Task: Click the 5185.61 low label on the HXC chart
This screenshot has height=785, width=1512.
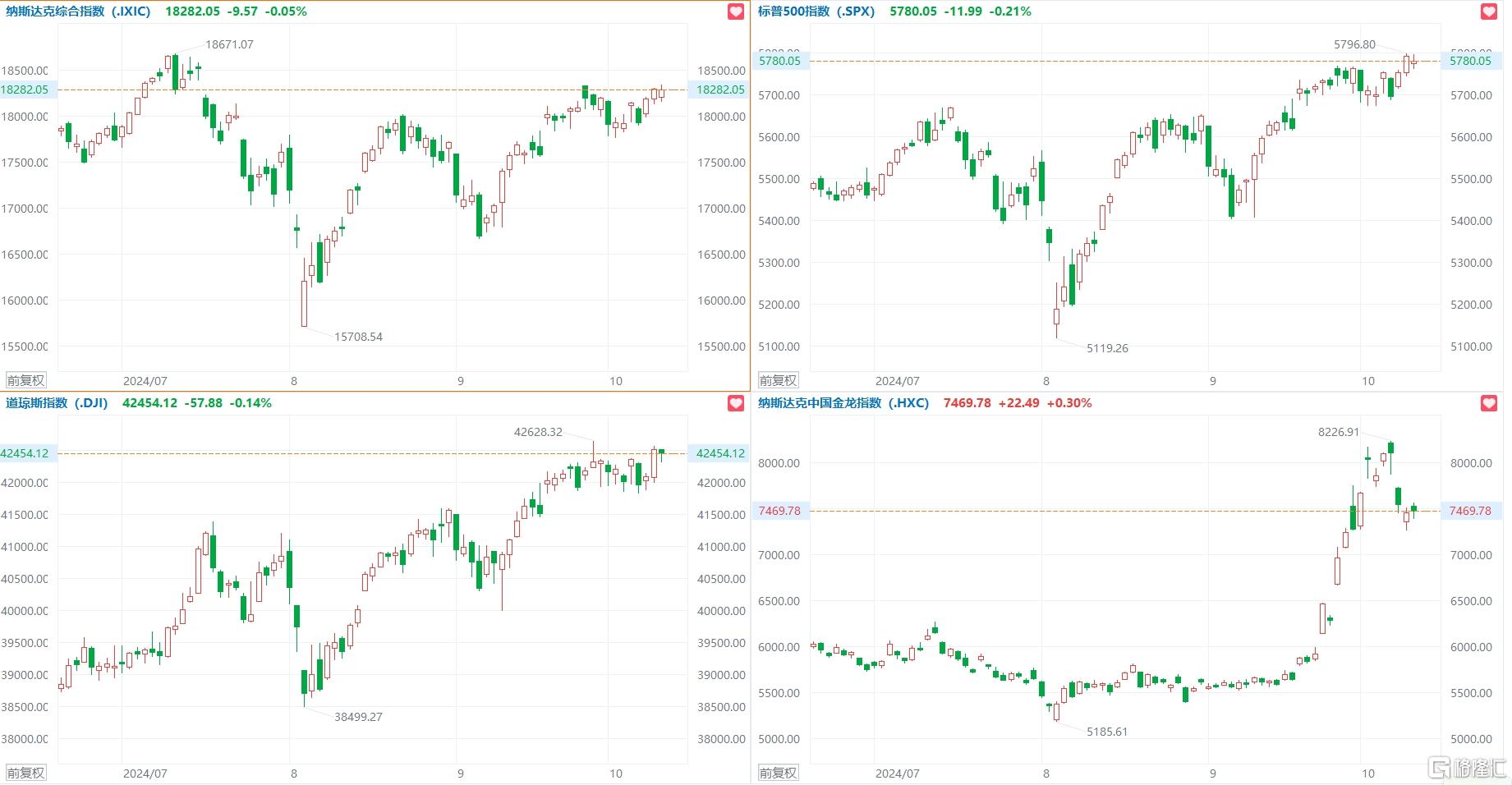Action: coord(1107,732)
